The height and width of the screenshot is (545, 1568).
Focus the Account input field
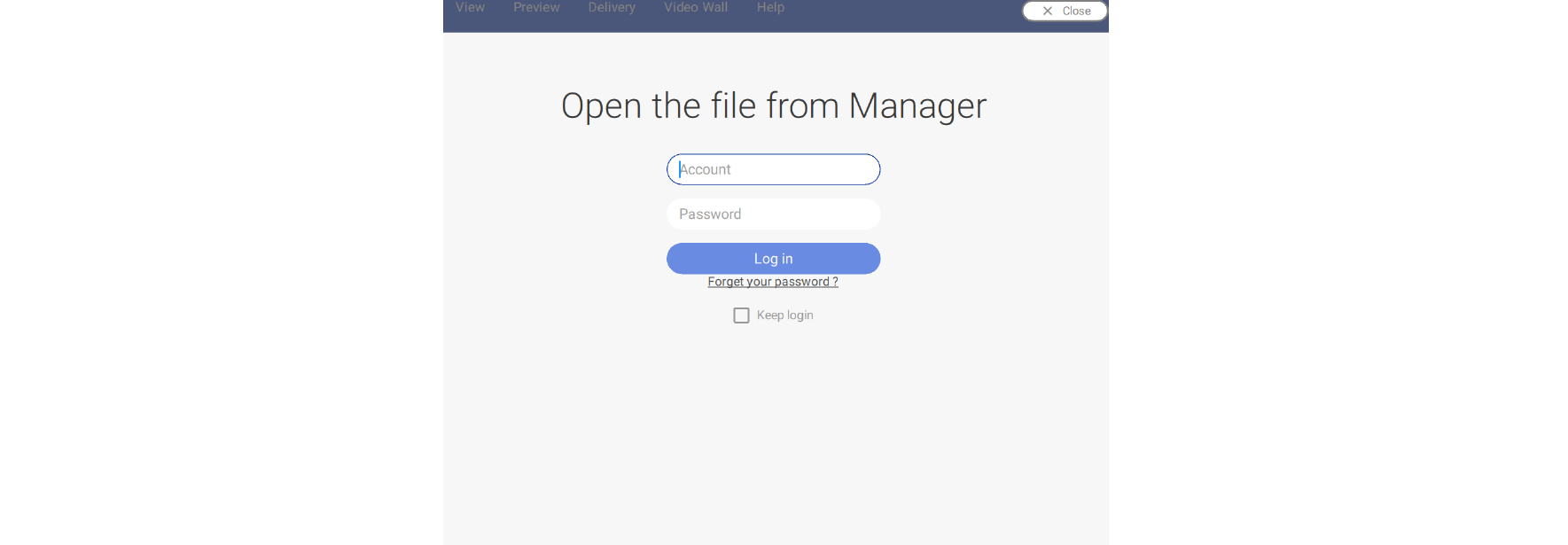(x=773, y=169)
